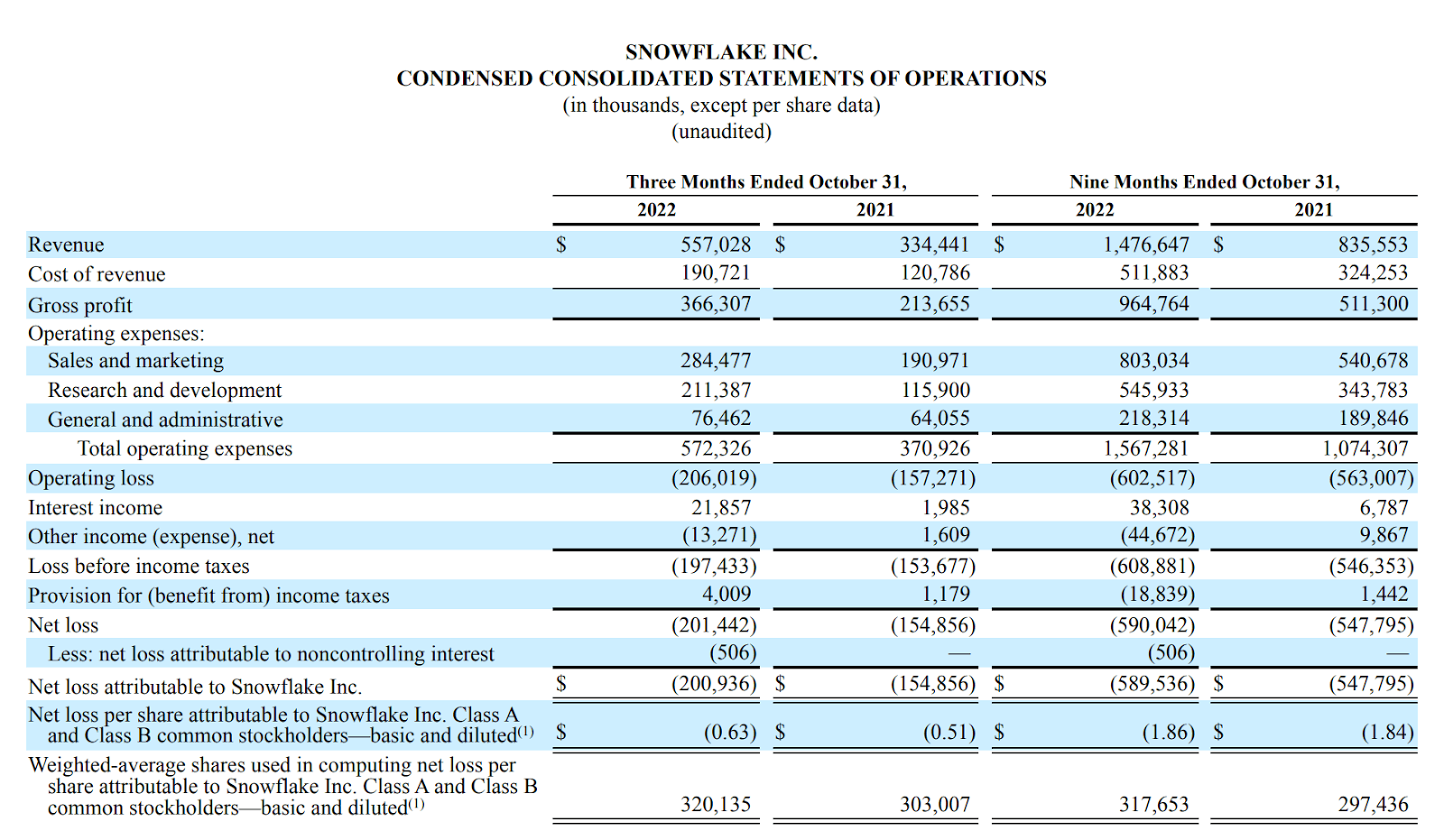Select per share loss (1.84)
Viewport: 1444px width, 840px height.
[x=1387, y=732]
